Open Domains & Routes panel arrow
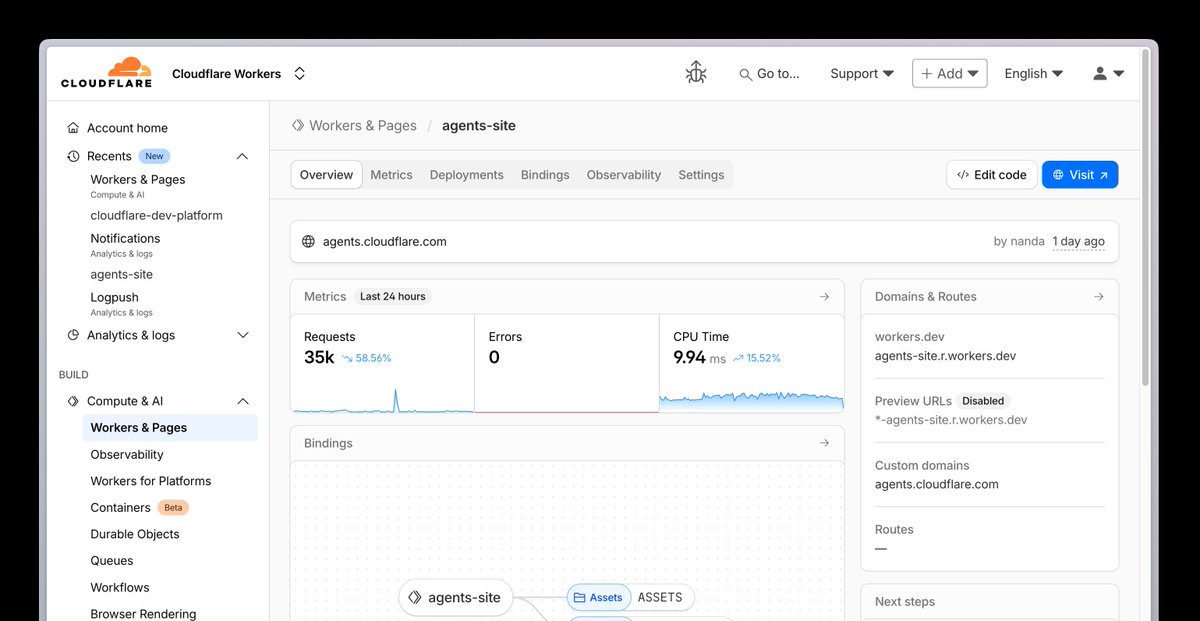 pos(1098,296)
